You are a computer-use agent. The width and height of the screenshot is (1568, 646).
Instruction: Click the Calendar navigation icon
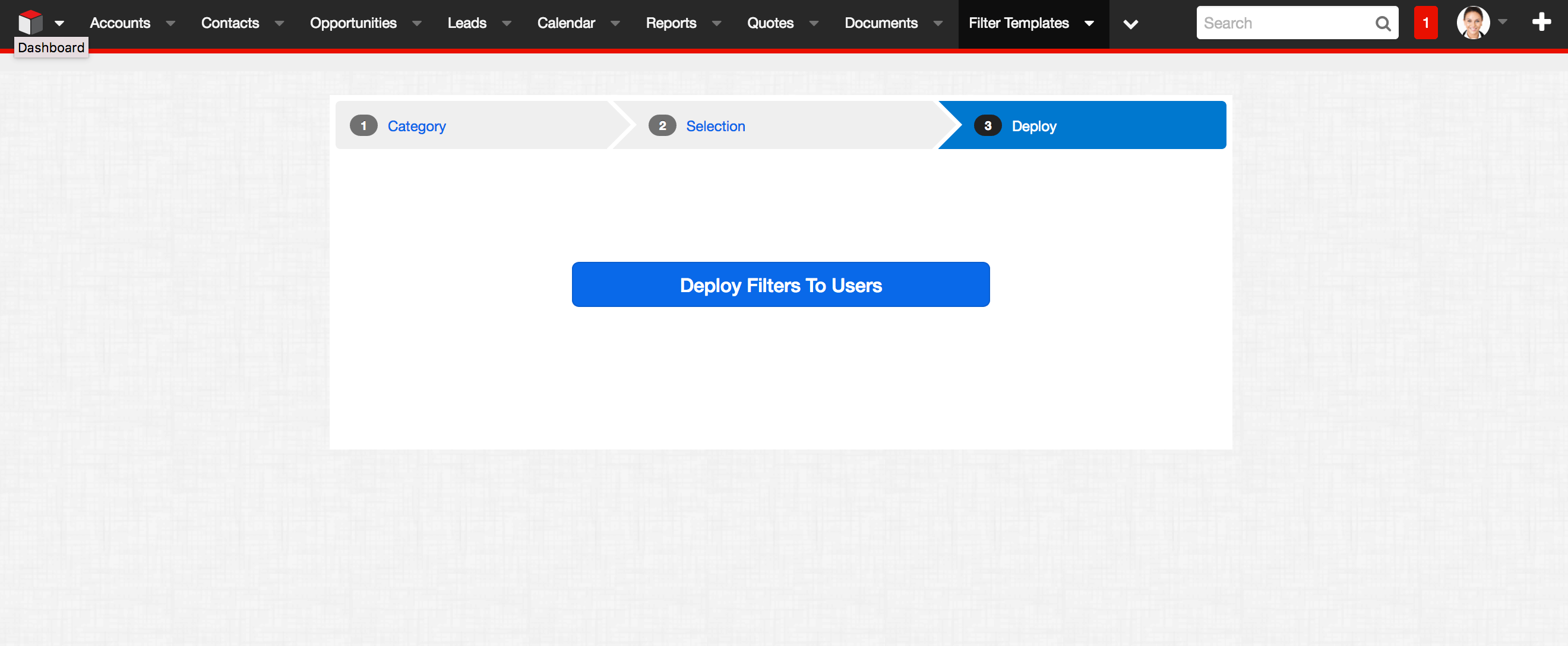566,22
